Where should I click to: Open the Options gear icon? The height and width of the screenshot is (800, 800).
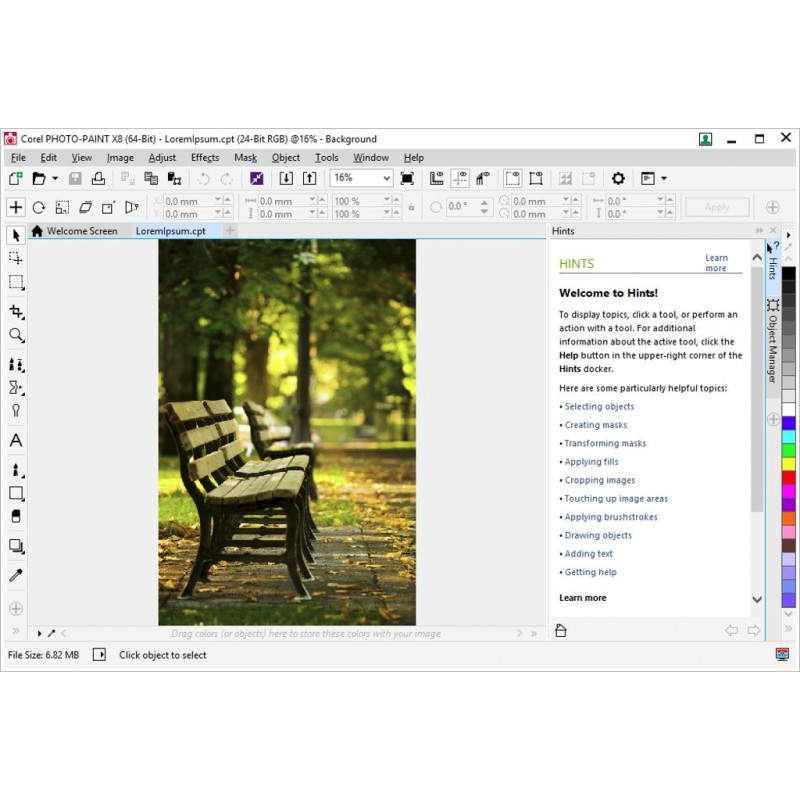click(618, 178)
